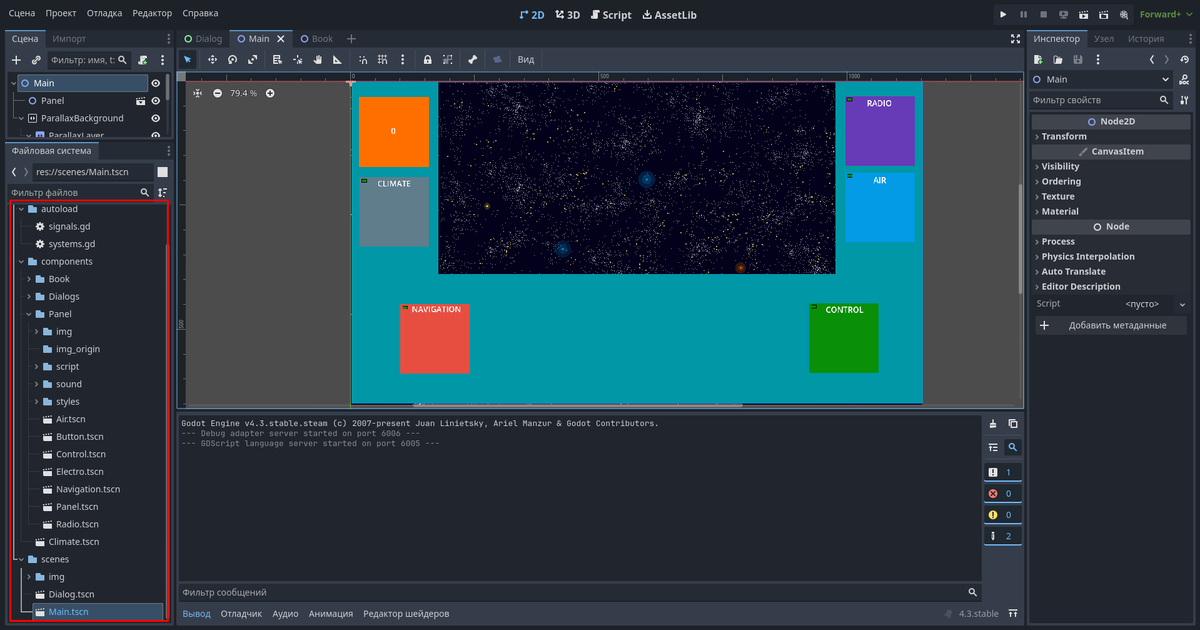Stop the running project

click(x=1043, y=14)
